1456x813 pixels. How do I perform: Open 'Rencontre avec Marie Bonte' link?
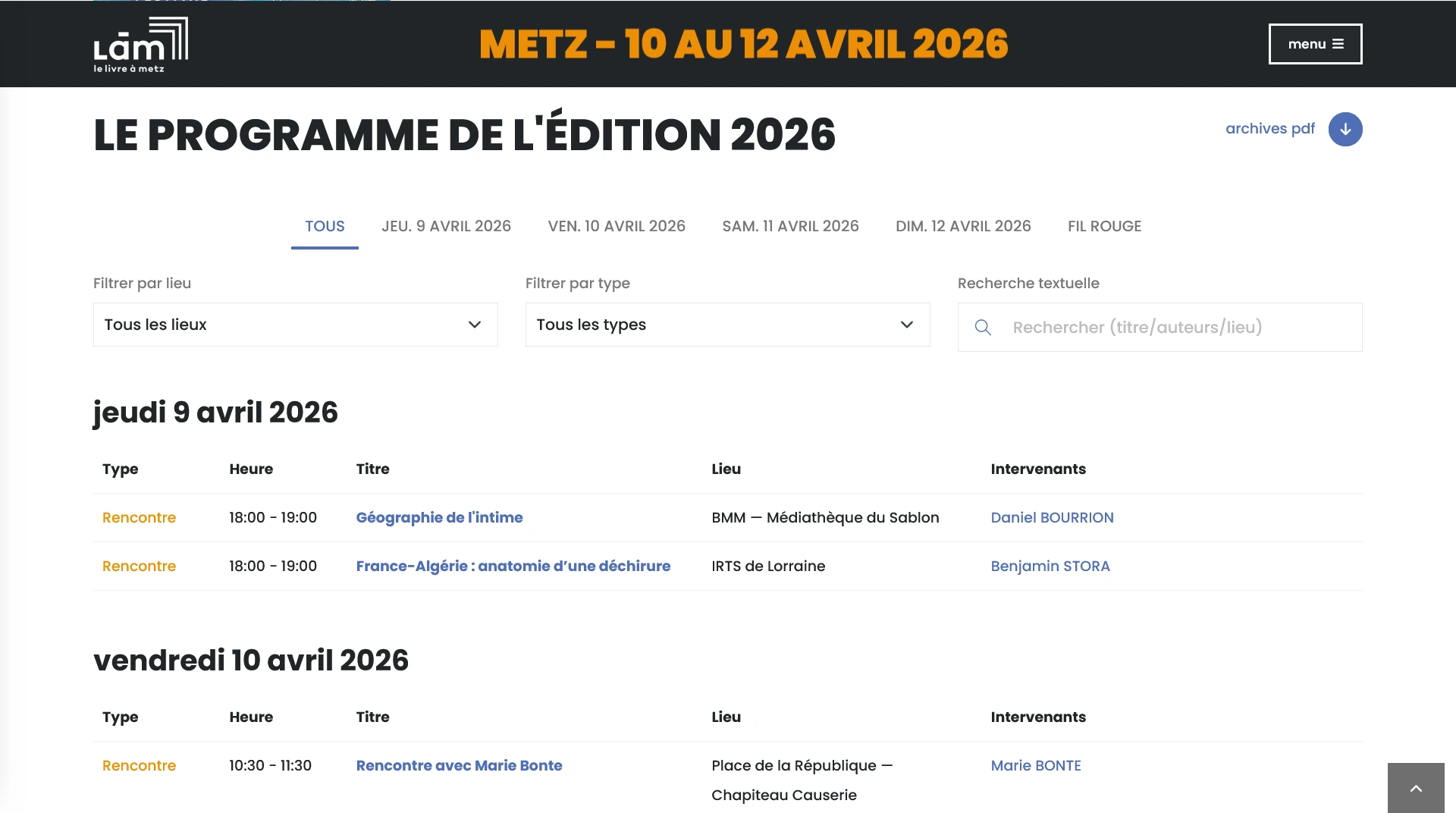[x=459, y=766]
